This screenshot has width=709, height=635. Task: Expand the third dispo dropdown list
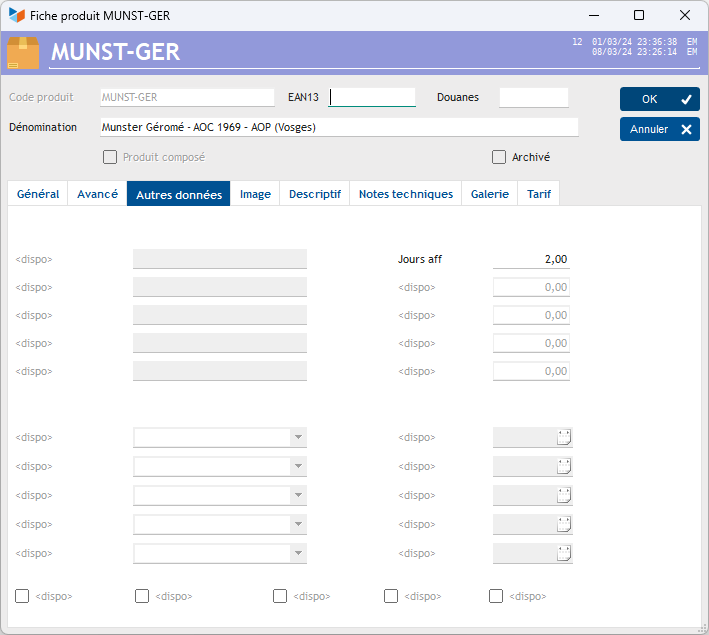click(x=296, y=495)
